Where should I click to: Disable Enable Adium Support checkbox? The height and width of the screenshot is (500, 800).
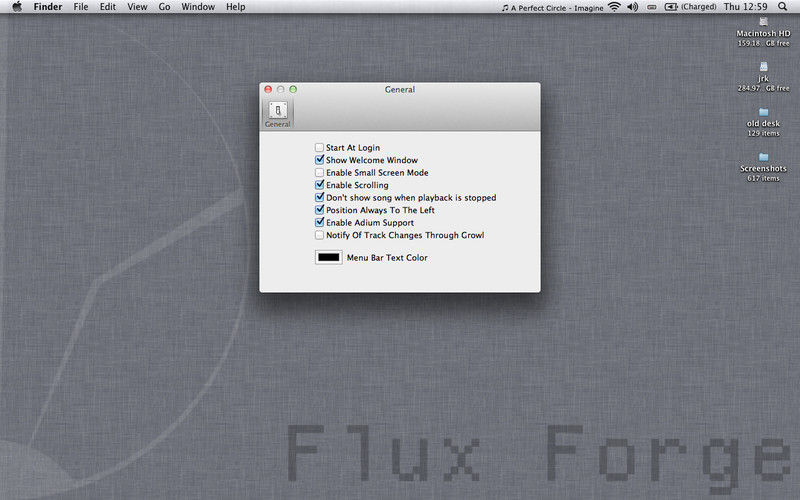(x=319, y=222)
